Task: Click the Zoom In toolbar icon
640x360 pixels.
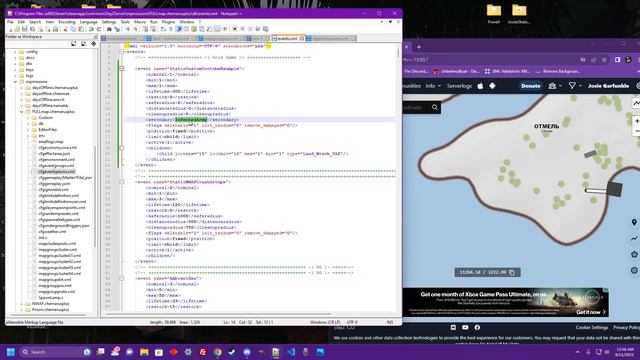Action: pos(127,29)
